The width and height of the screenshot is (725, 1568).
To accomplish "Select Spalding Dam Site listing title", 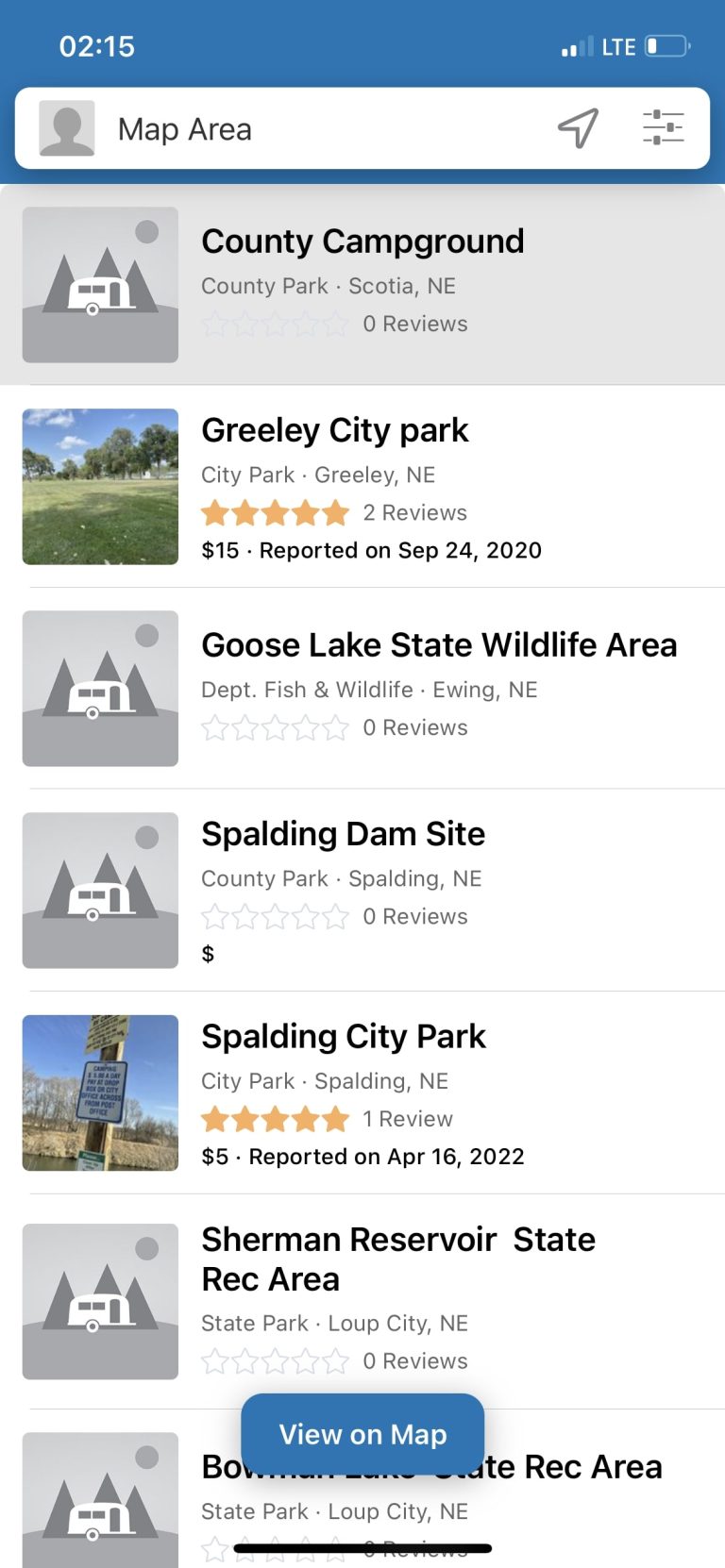I will pos(343,834).
